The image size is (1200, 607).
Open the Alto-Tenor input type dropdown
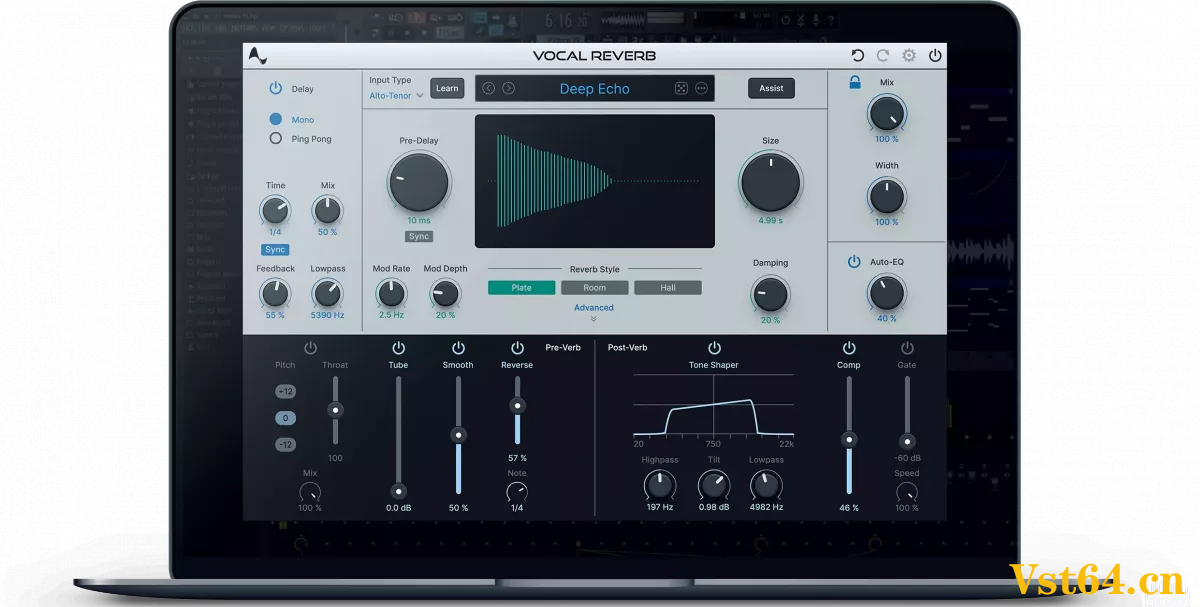pyautogui.click(x=396, y=95)
